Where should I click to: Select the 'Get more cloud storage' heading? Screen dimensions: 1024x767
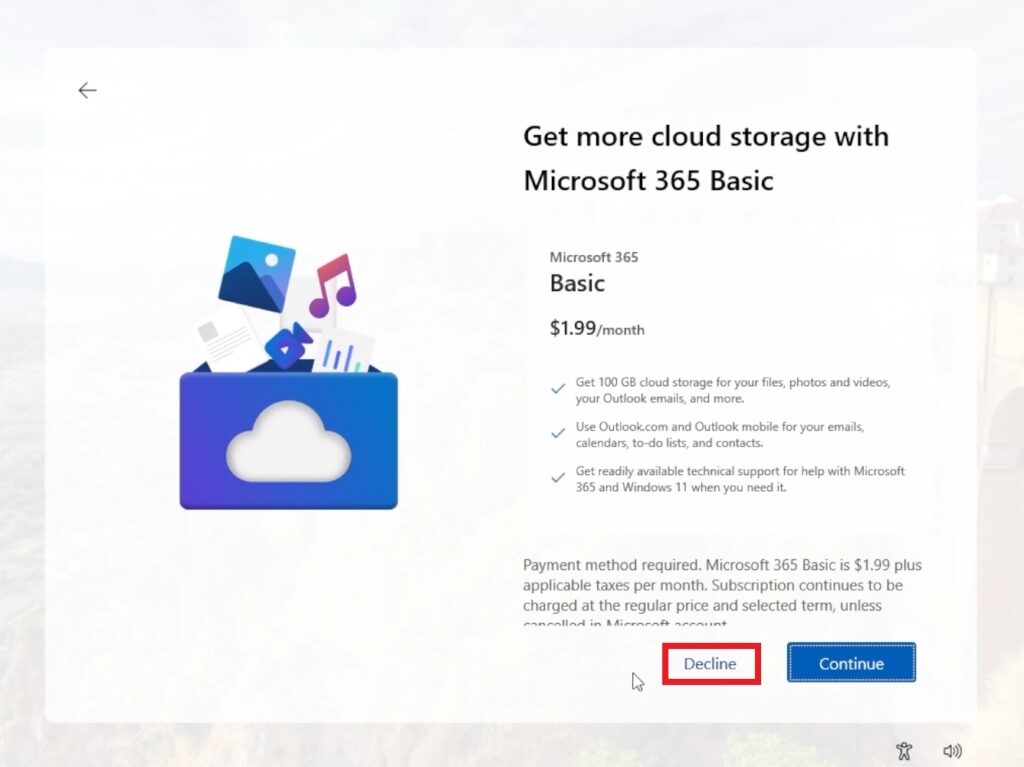705,158
